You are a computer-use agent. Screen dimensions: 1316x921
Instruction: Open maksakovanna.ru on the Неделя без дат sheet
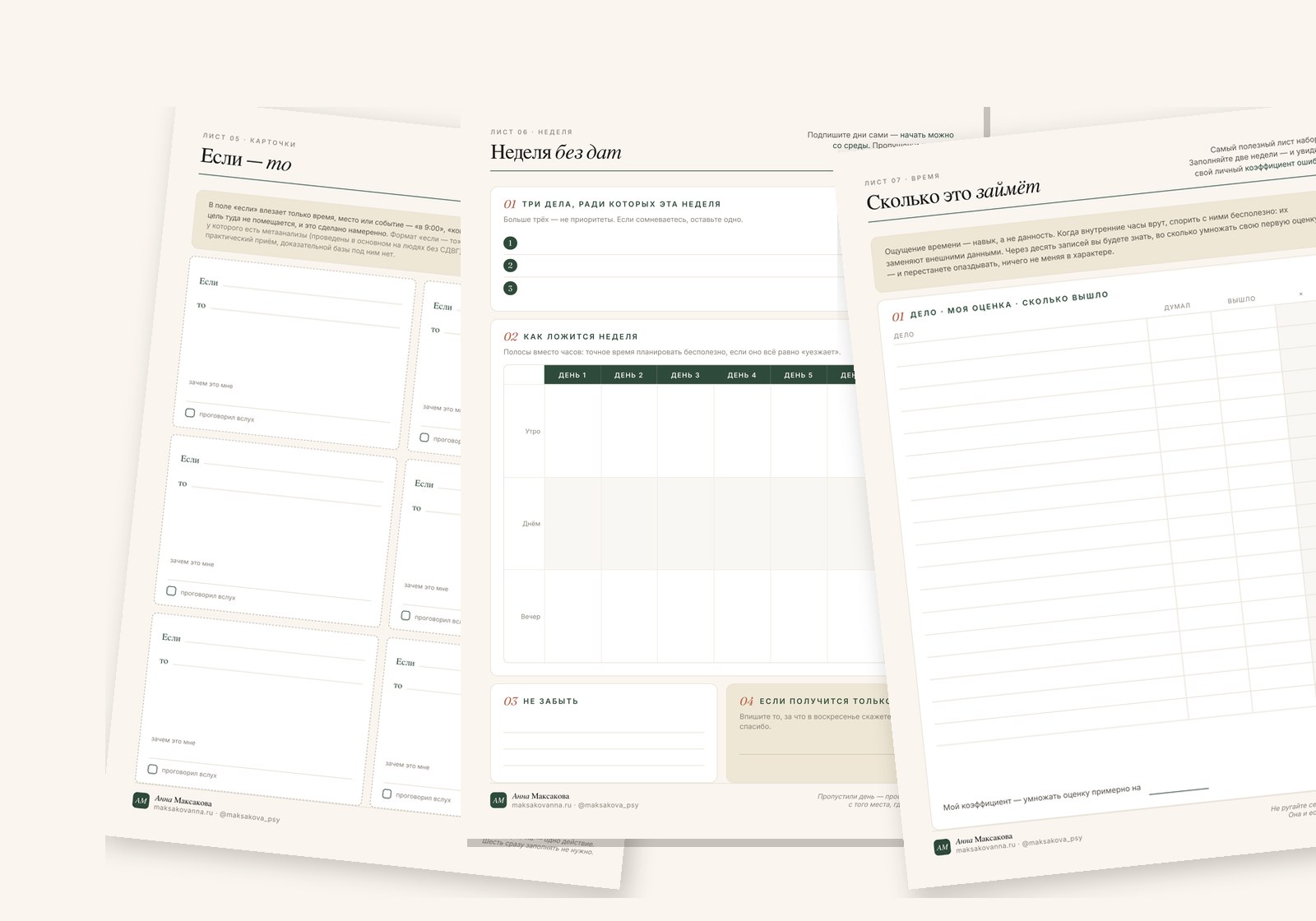541,805
